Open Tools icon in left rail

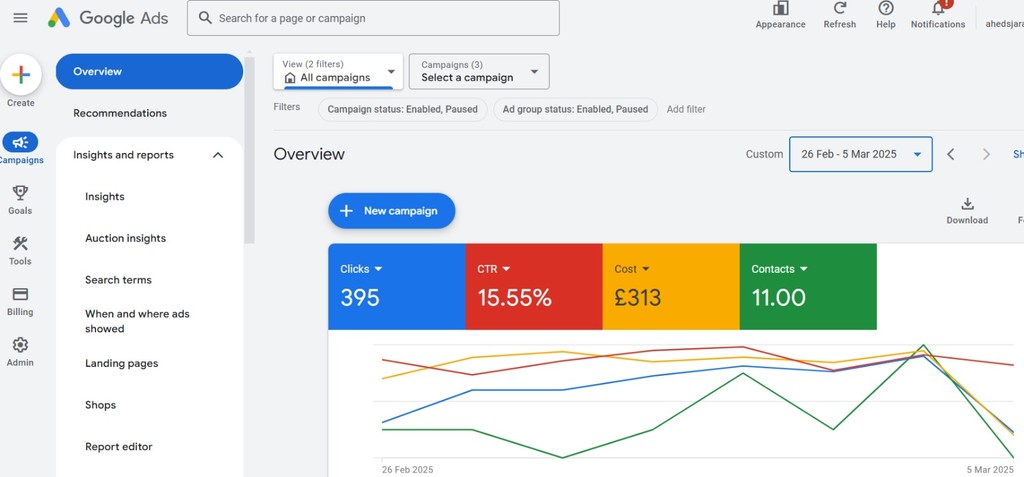tap(20, 244)
